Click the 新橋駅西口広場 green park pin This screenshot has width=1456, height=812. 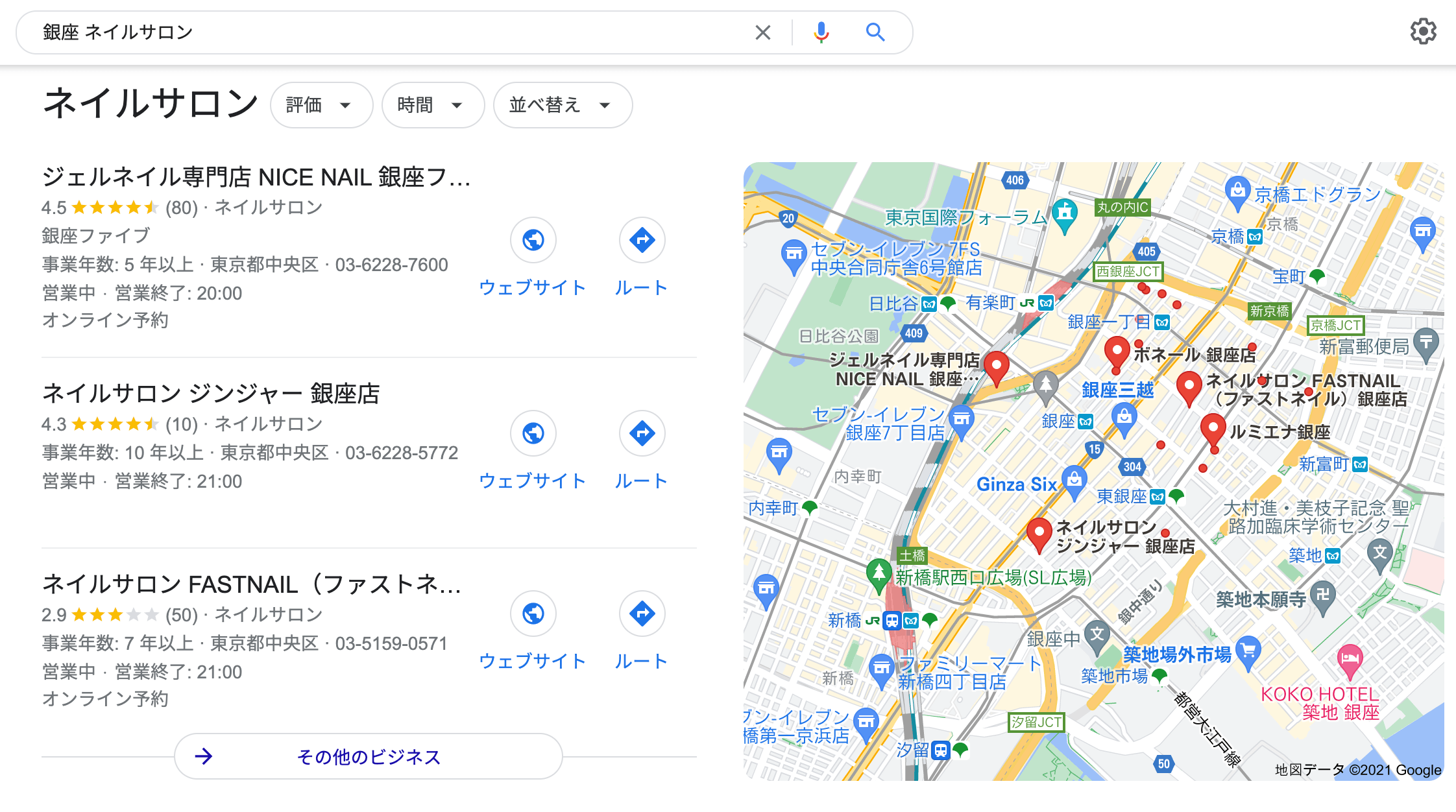(879, 575)
